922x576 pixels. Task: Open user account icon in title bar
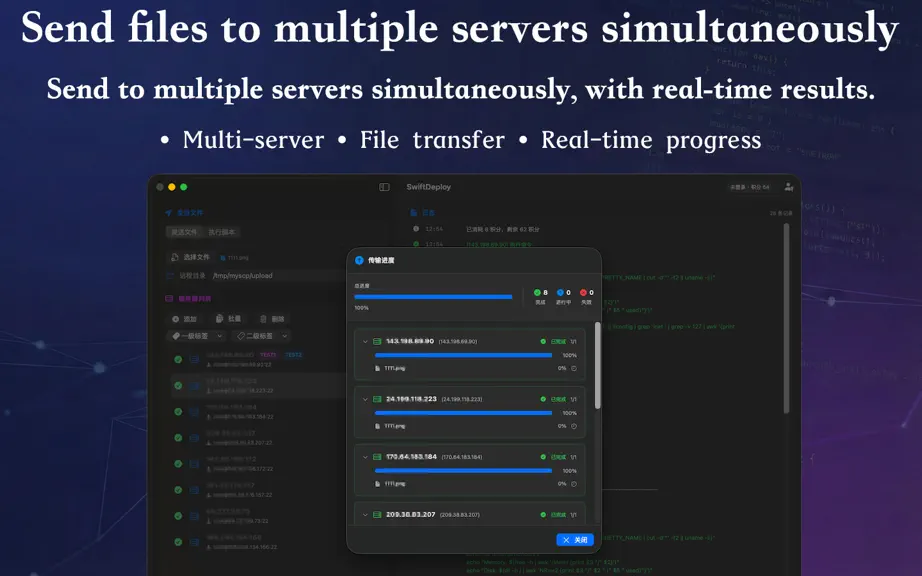(x=789, y=187)
